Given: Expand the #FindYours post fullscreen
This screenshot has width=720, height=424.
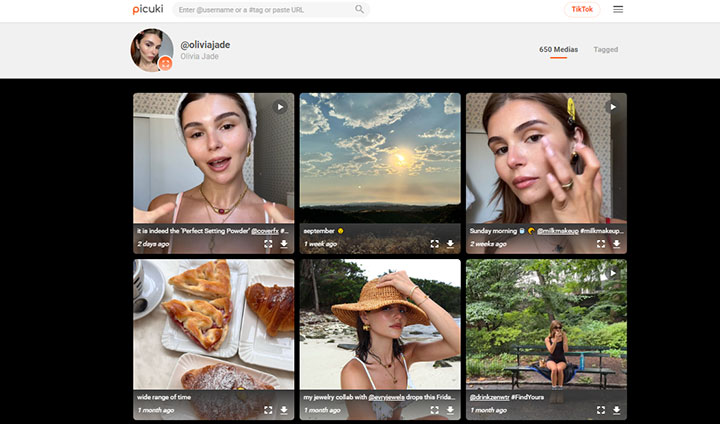Looking at the screenshot, I should (x=601, y=410).
